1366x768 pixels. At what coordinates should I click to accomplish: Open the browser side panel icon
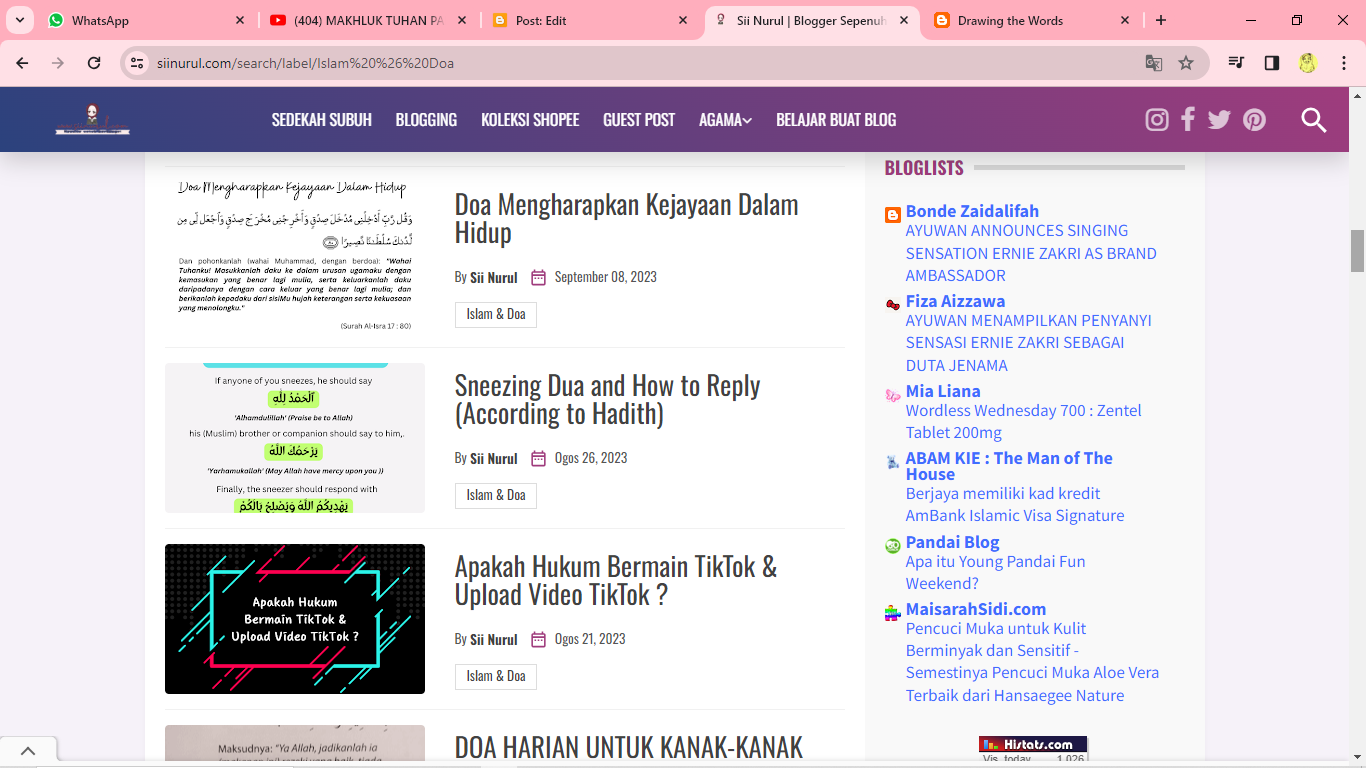[1272, 63]
